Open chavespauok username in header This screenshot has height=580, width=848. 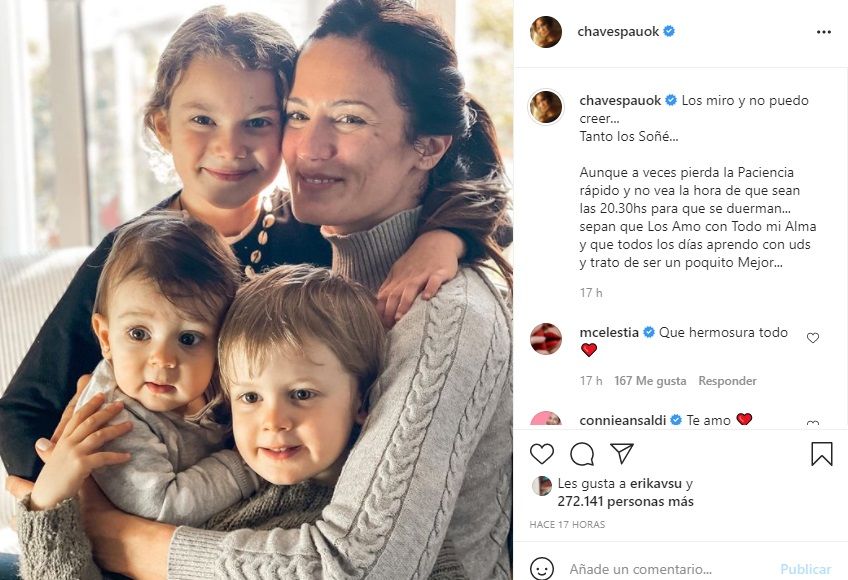(618, 31)
